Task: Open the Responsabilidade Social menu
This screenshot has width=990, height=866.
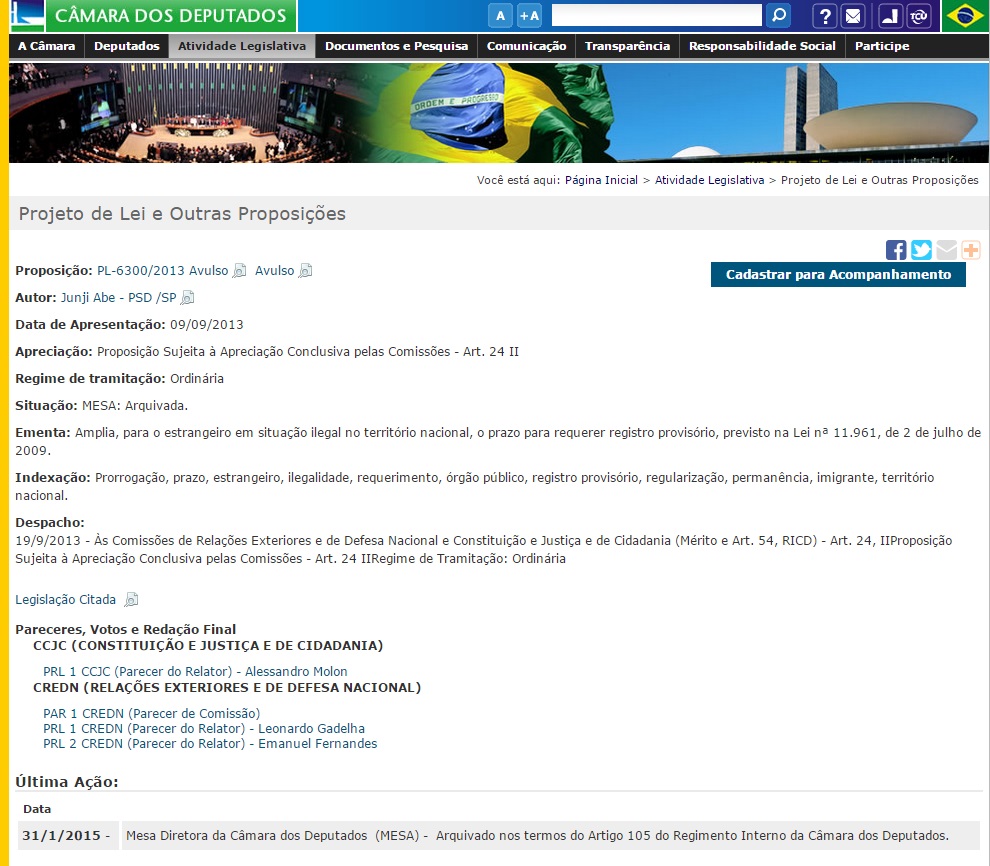Action: 762,46
